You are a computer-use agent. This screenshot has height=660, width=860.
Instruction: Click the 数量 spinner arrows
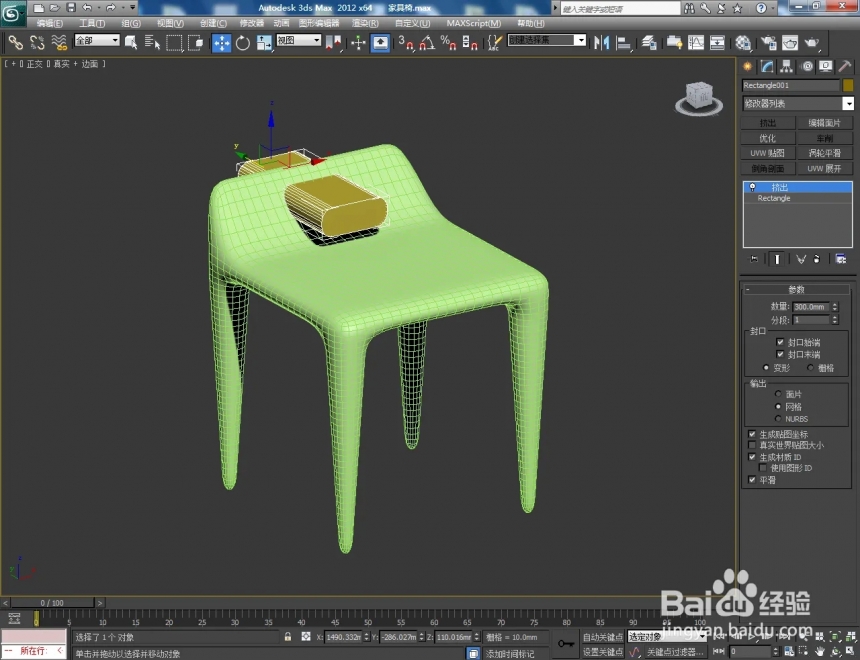click(835, 307)
